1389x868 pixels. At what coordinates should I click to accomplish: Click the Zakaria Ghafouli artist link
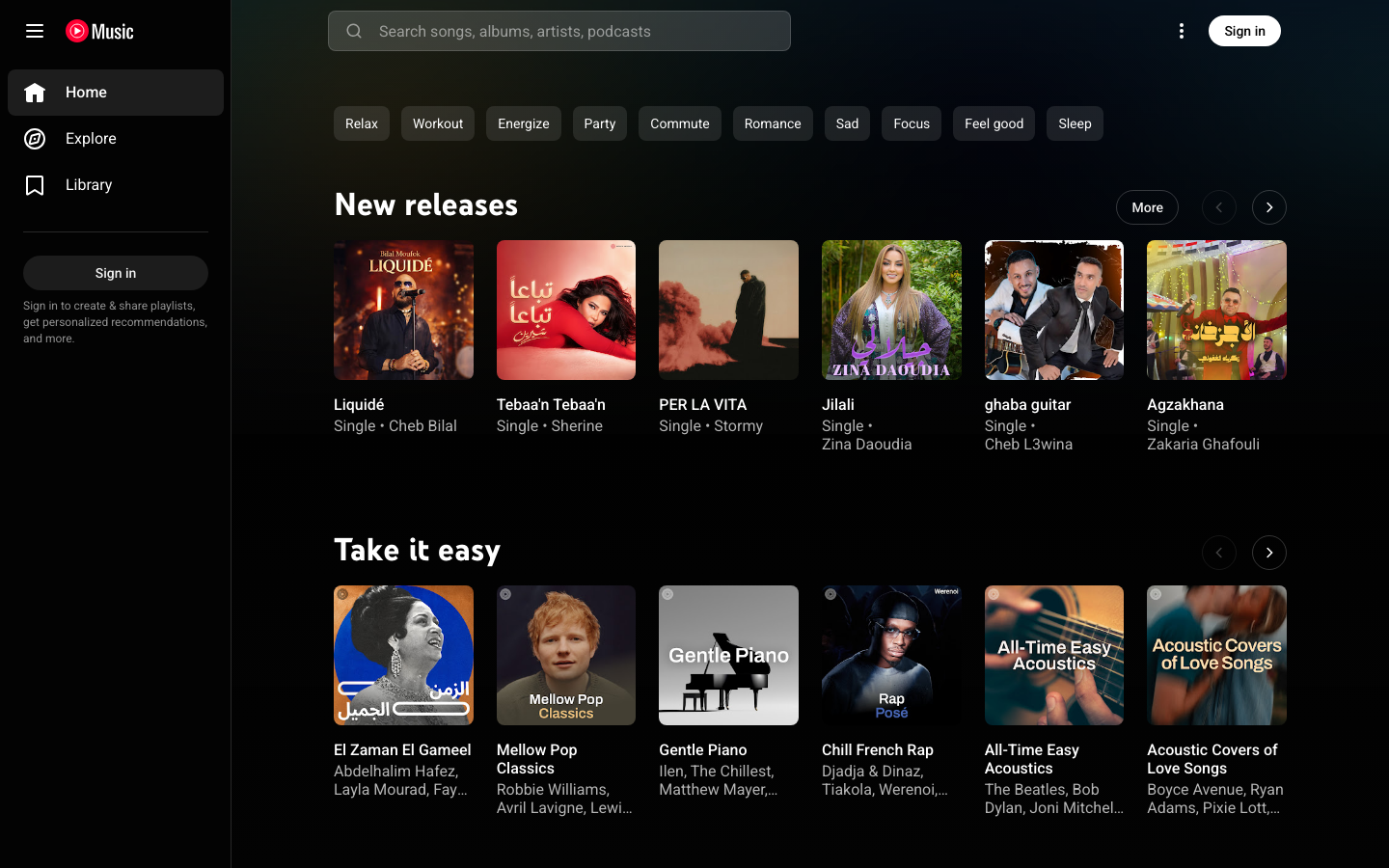click(1203, 445)
